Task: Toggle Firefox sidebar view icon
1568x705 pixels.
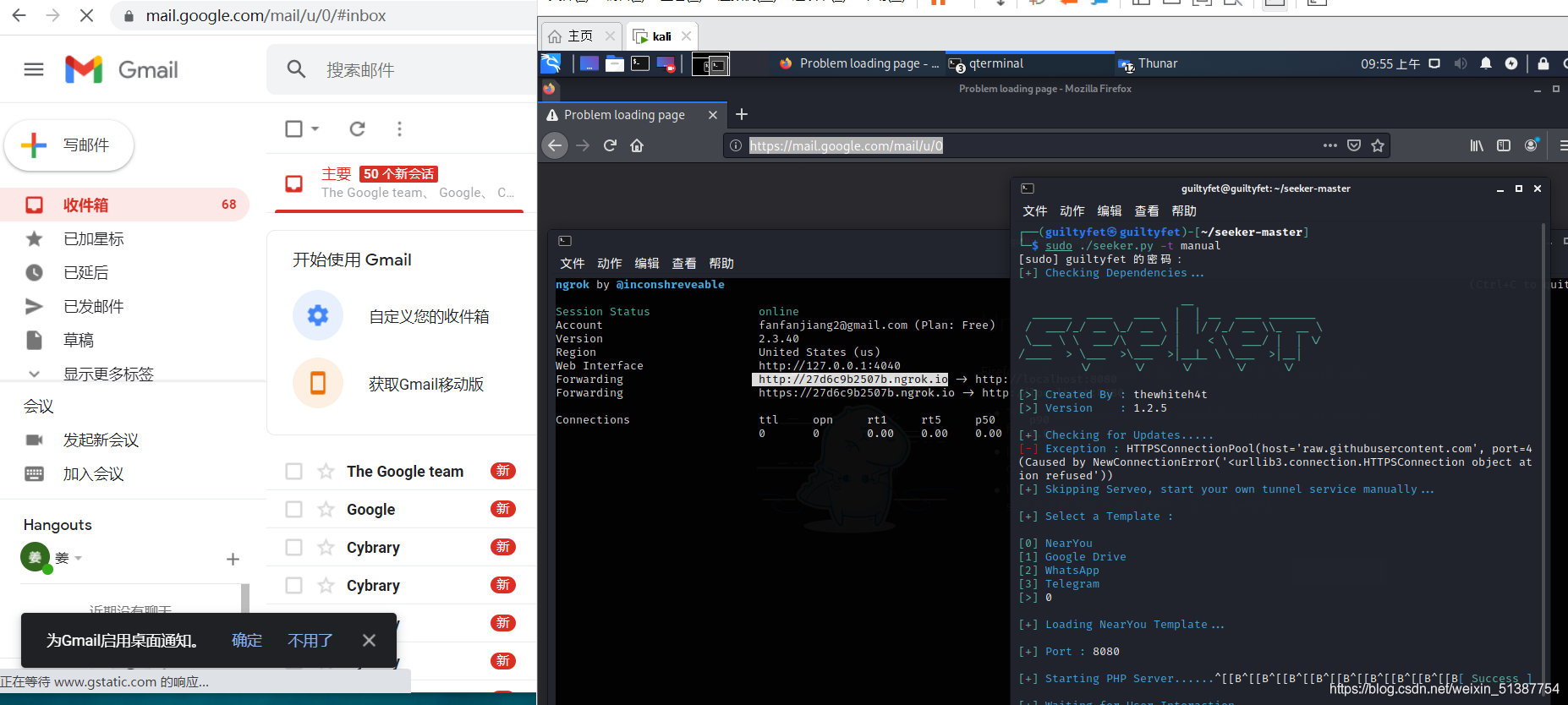Action: pos(1504,145)
